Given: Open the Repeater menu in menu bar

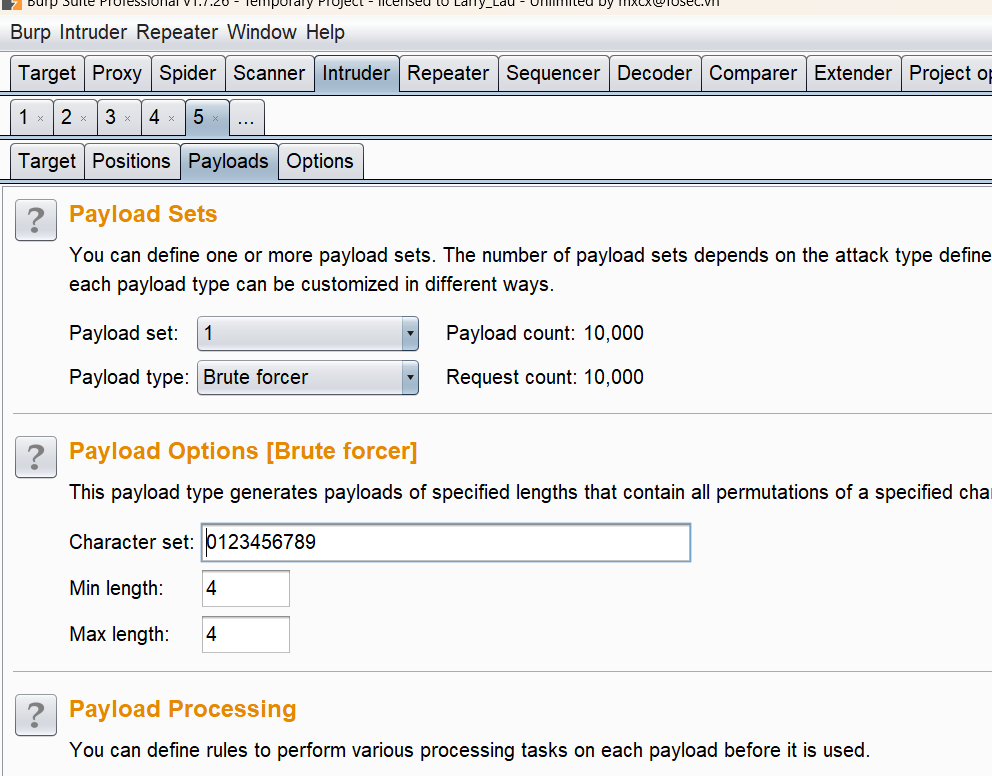Looking at the screenshot, I should pos(177,32).
